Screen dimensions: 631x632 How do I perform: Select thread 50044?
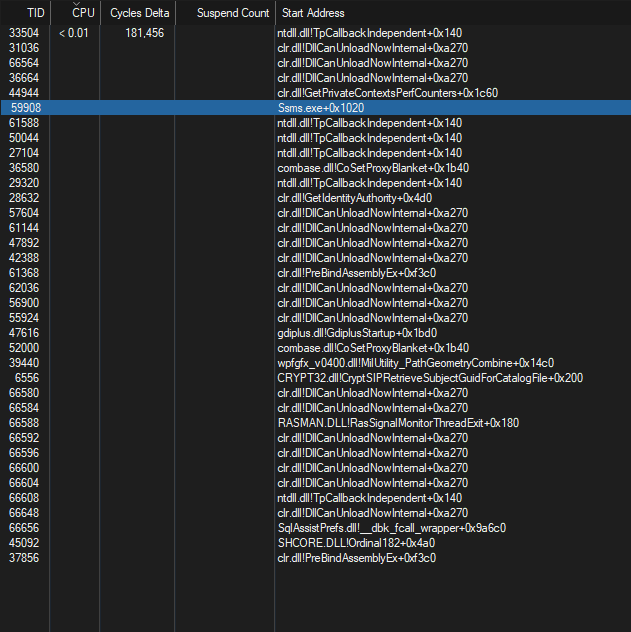point(316,138)
